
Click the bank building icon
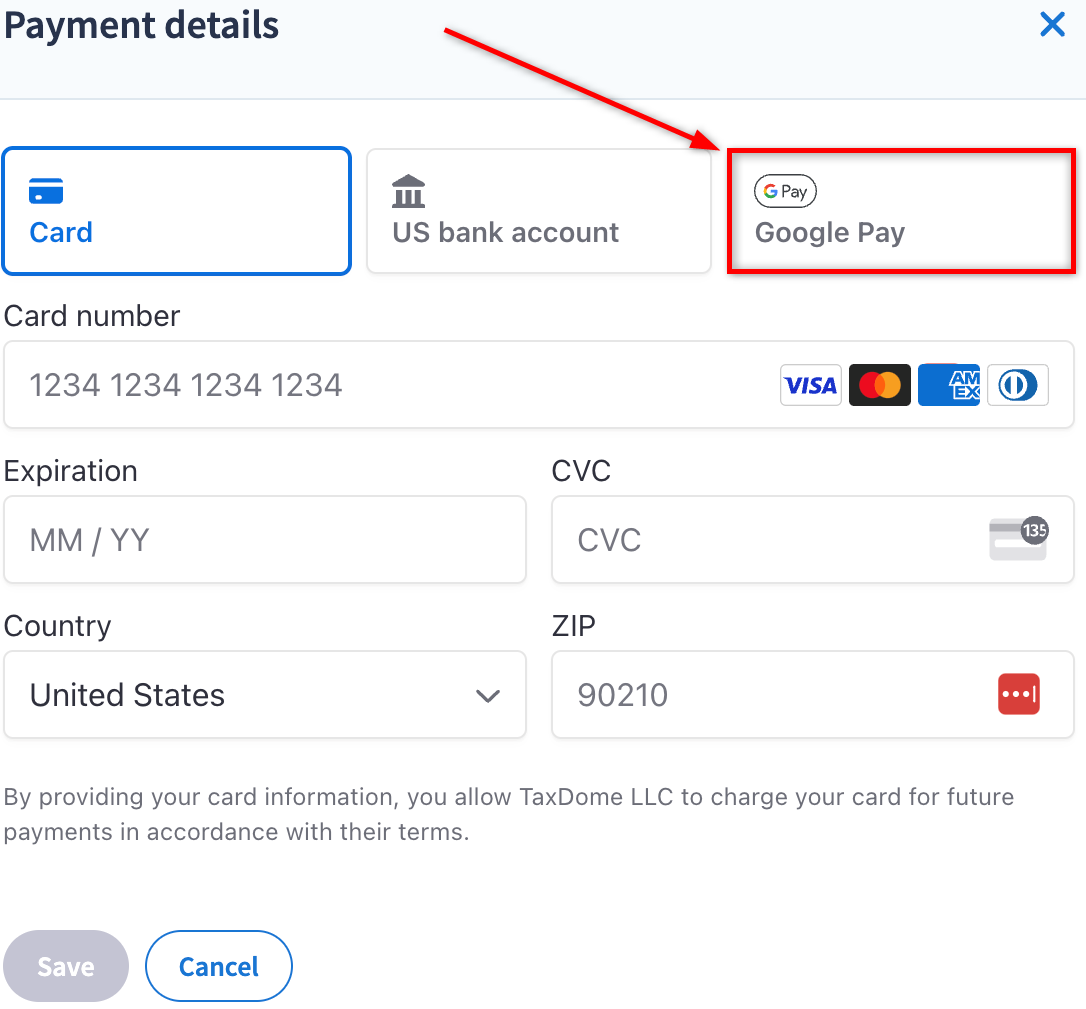click(409, 191)
